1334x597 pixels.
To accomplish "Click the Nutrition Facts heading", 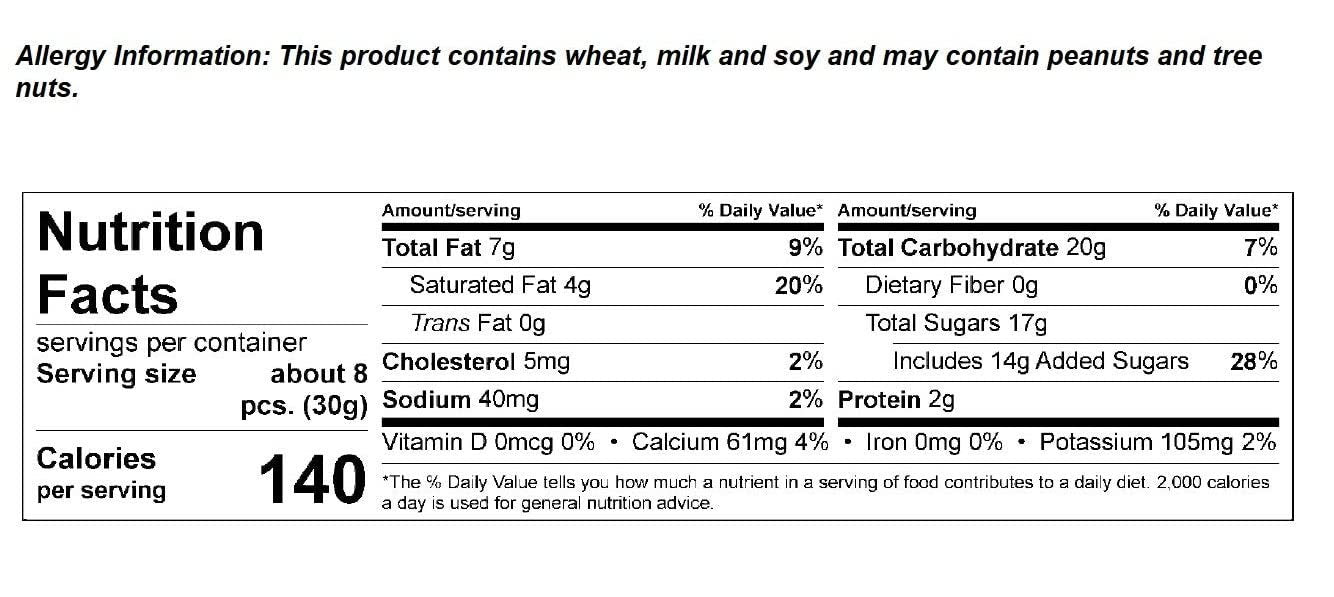I will click(x=150, y=263).
